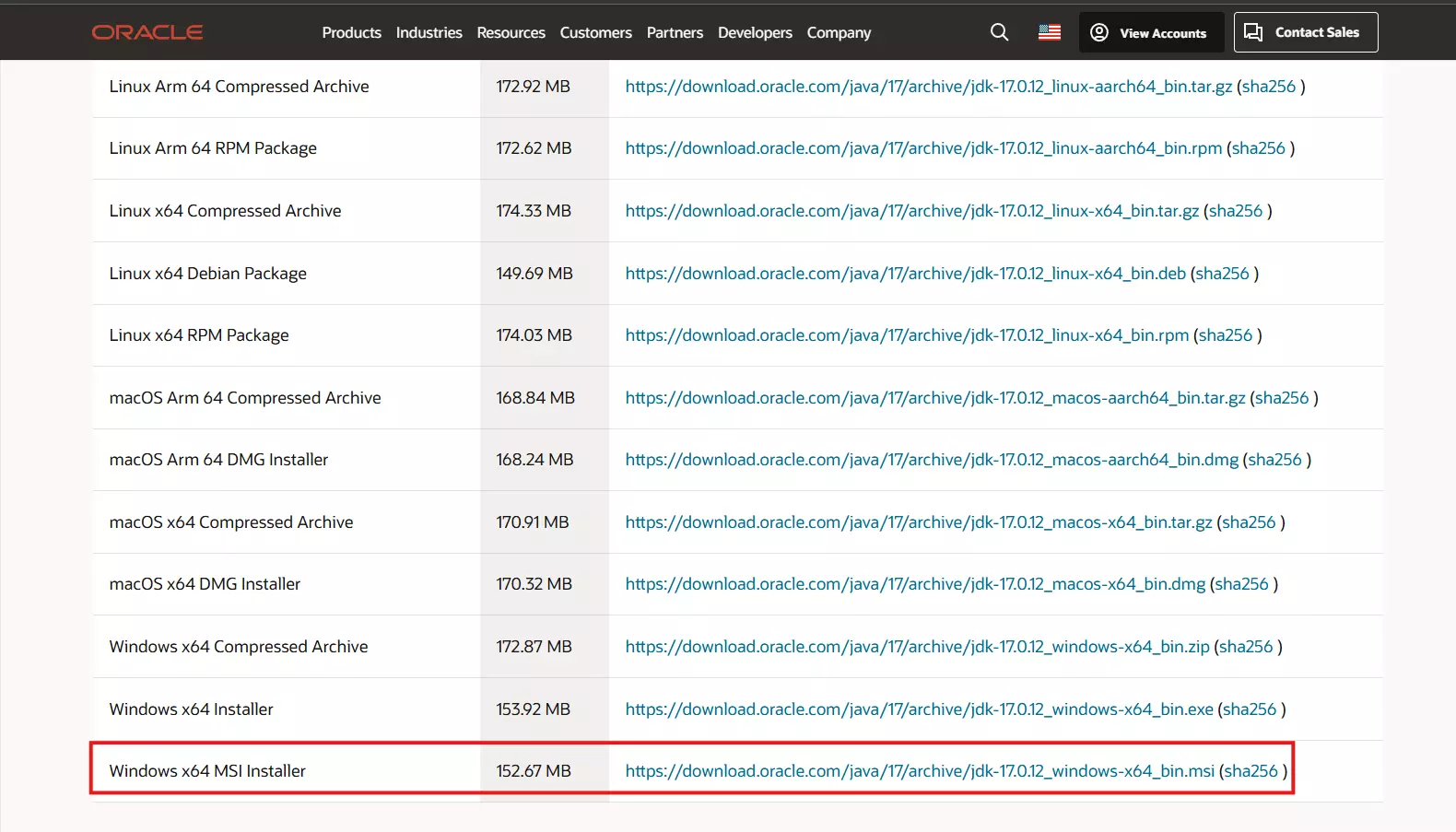Screen dimensions: 1456x832
Task: Select the '149.69 MB' file size
Action: 534,274
